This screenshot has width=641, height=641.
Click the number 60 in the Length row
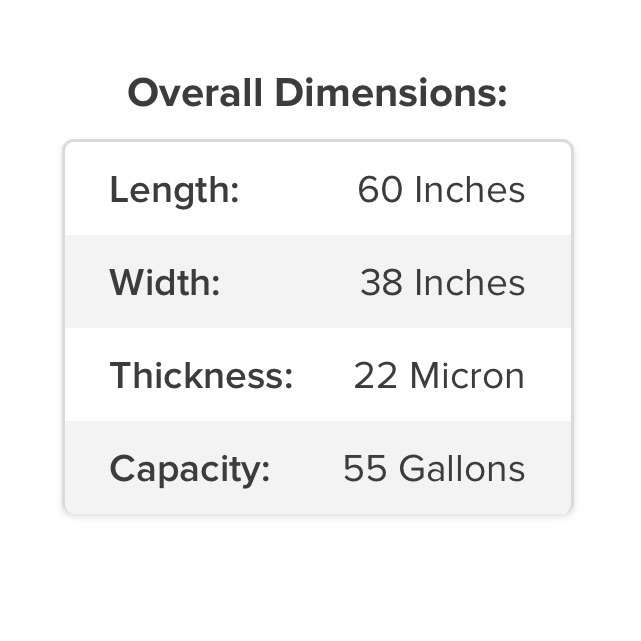(379, 190)
